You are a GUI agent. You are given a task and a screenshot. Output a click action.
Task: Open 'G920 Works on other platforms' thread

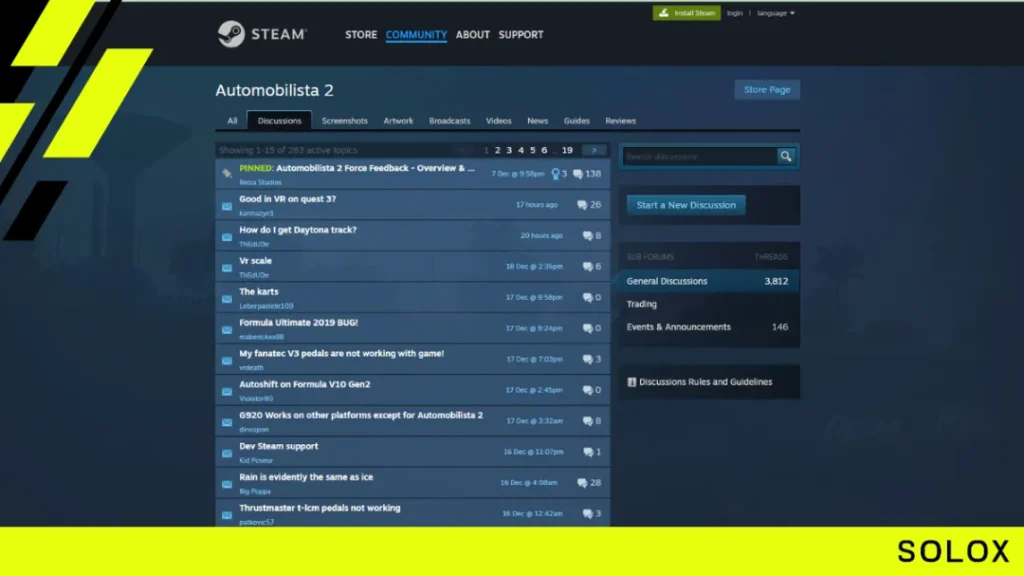(x=361, y=415)
